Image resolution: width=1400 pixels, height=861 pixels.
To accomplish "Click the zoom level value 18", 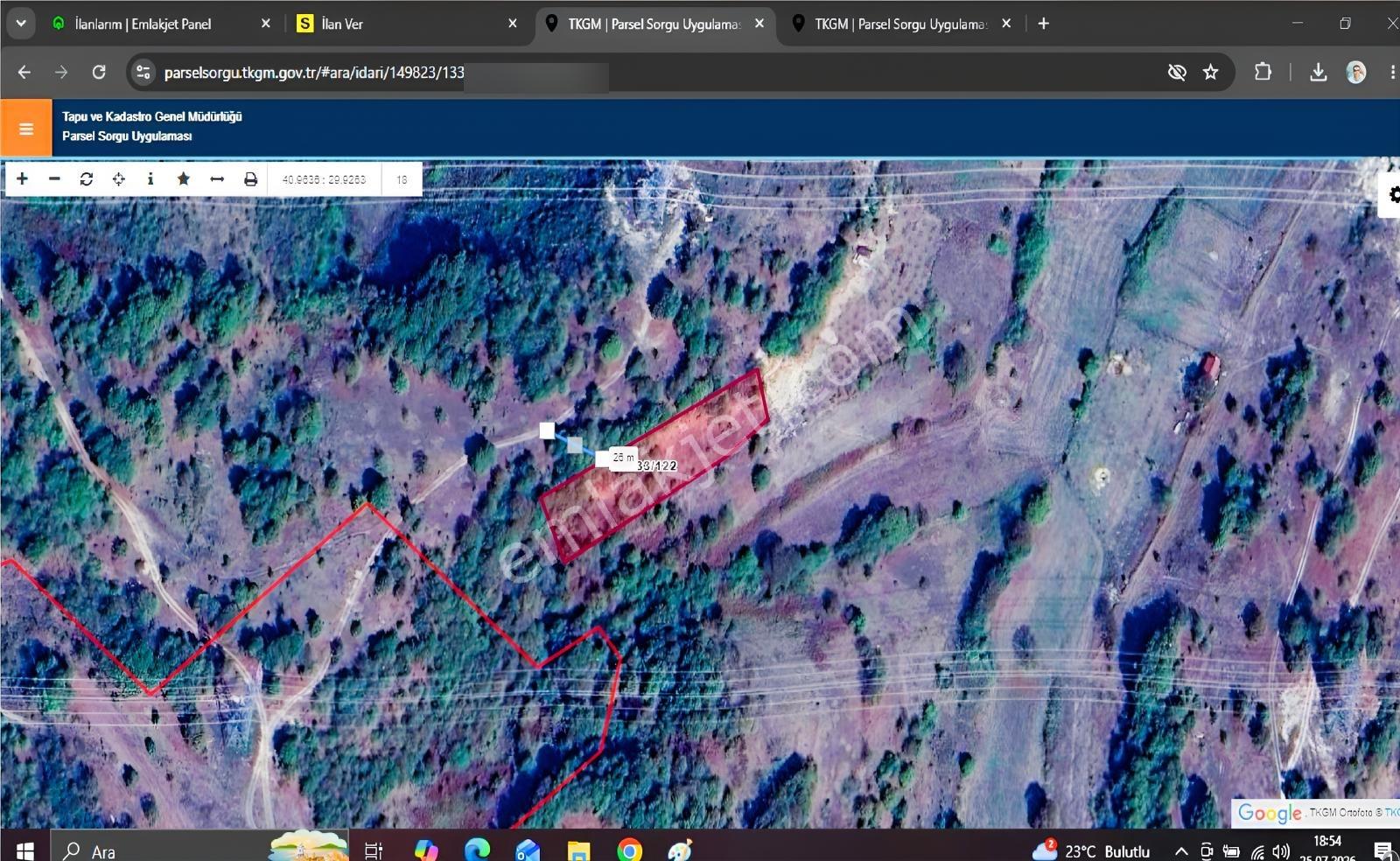I will tap(402, 179).
